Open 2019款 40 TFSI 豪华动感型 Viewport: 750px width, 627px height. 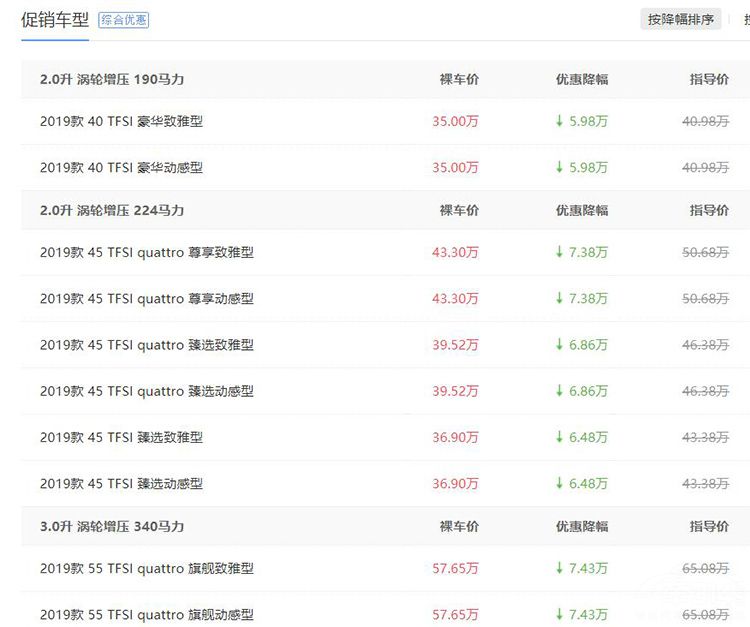[x=121, y=168]
